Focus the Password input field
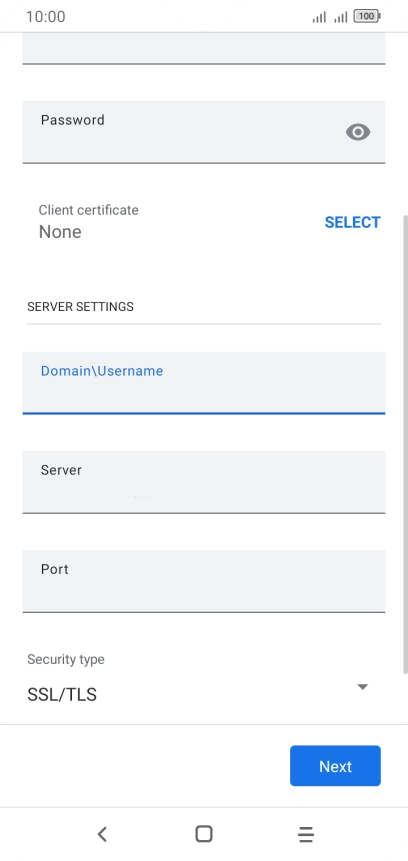 204,132
